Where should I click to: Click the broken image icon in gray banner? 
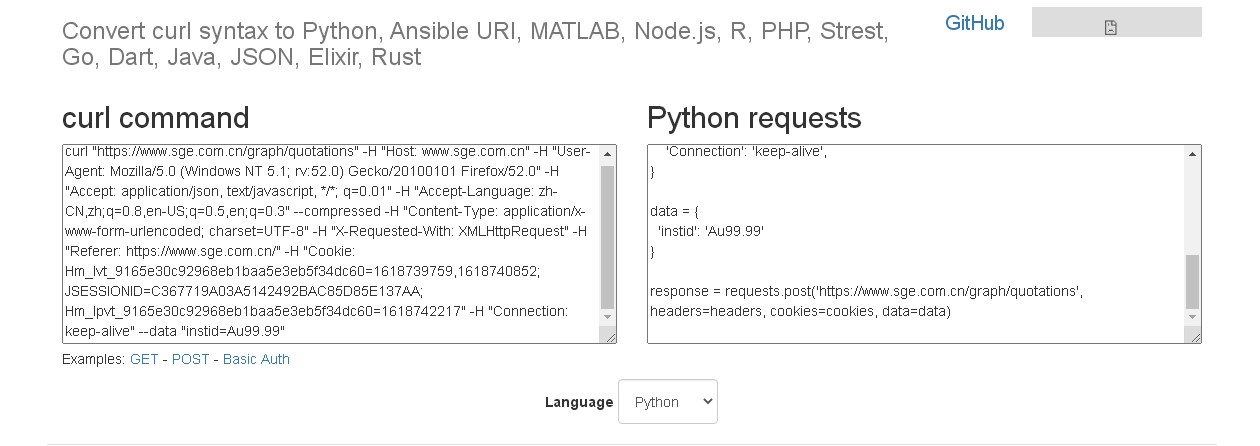pyautogui.click(x=1110, y=28)
